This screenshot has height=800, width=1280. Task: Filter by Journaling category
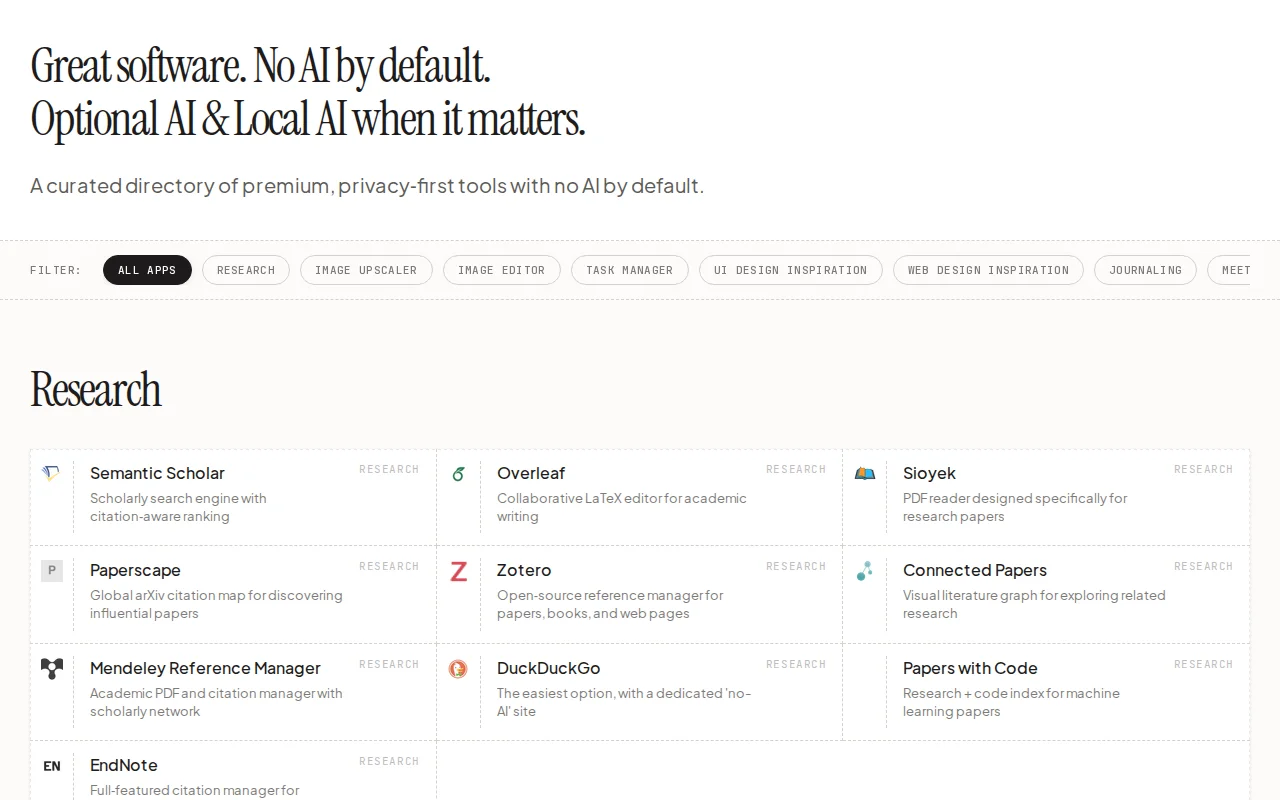pos(1146,270)
